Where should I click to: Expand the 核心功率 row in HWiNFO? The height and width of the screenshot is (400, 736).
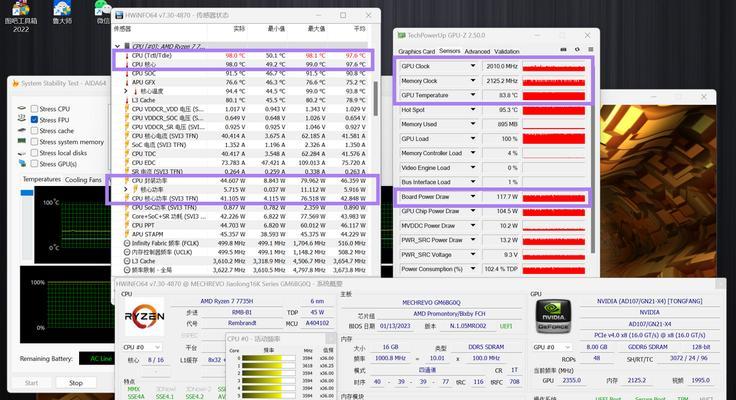pos(126,189)
